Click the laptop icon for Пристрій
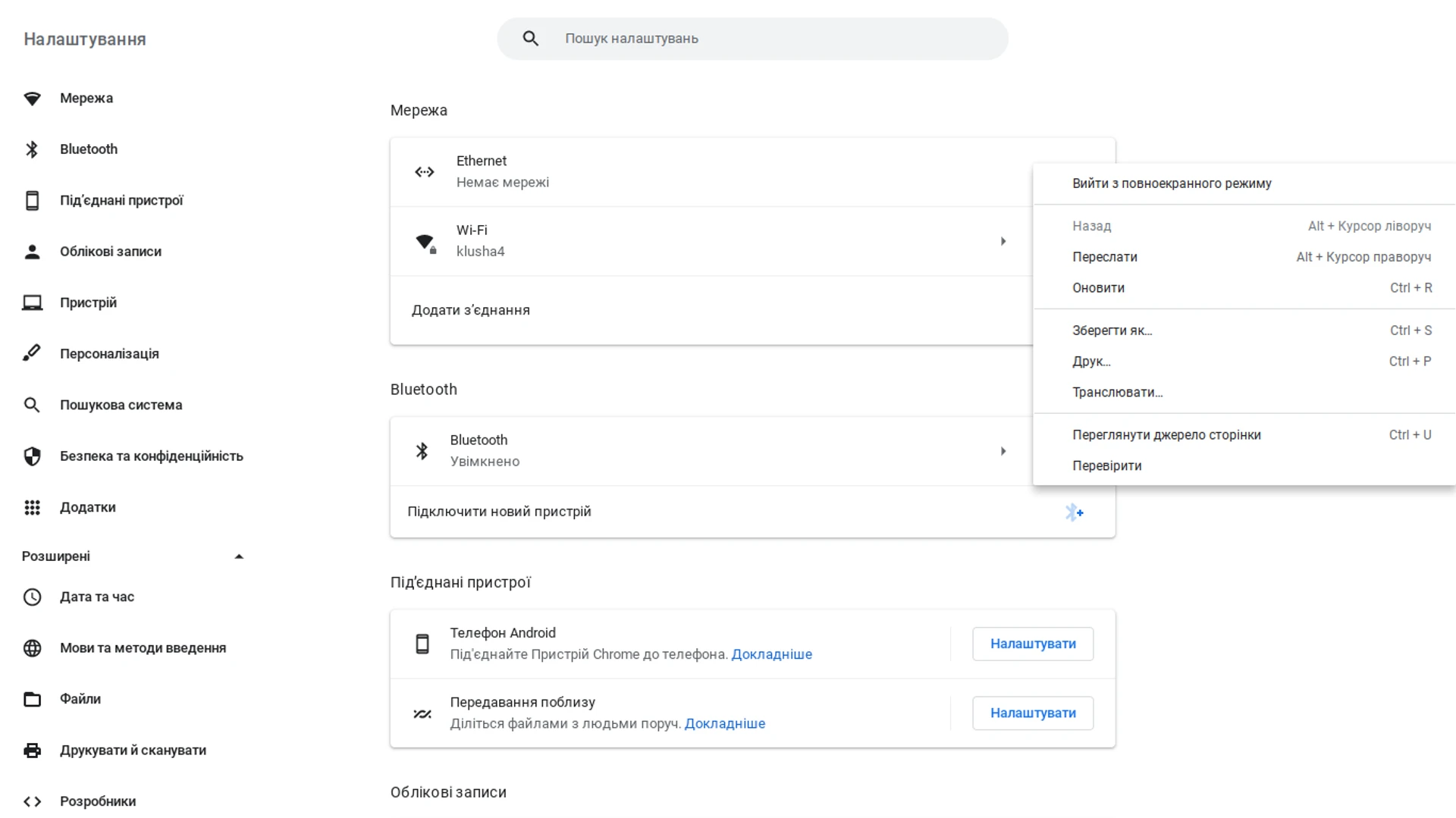This screenshot has height=818, width=1456. (x=32, y=303)
